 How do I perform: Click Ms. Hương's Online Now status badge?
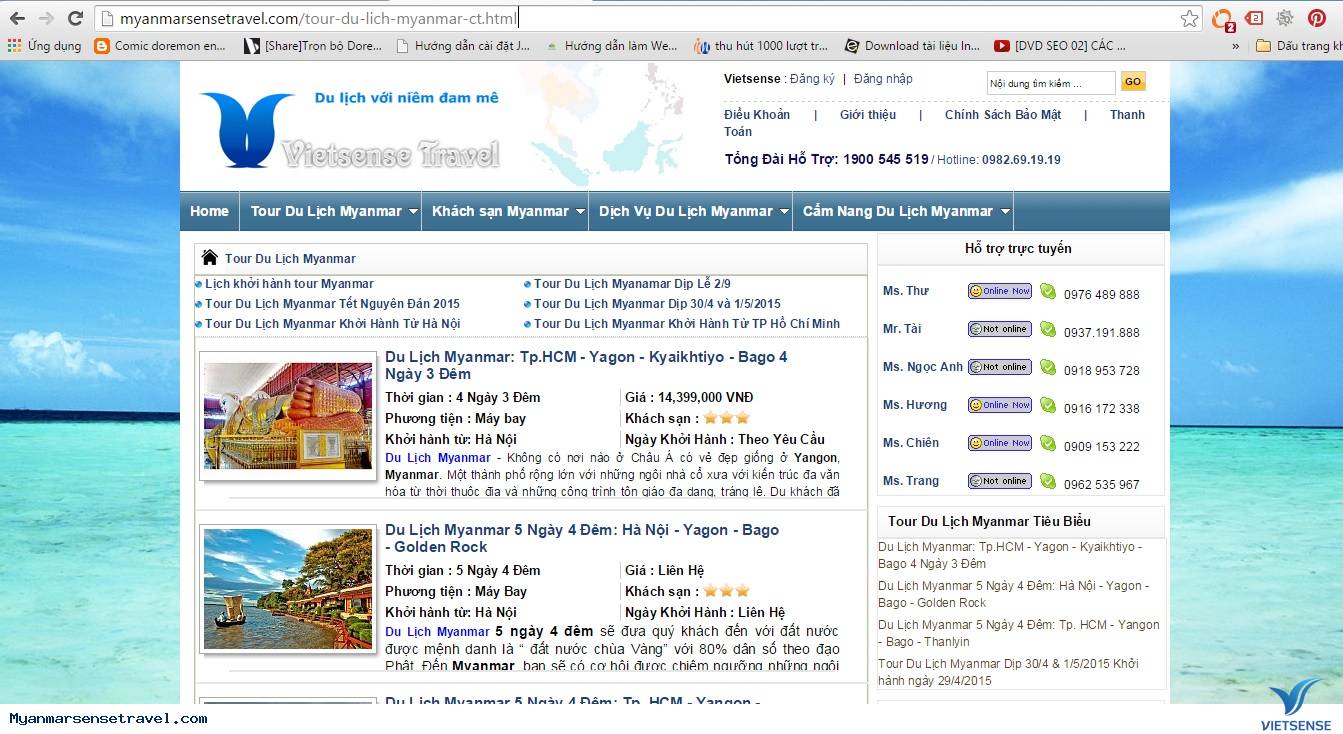[x=999, y=405]
